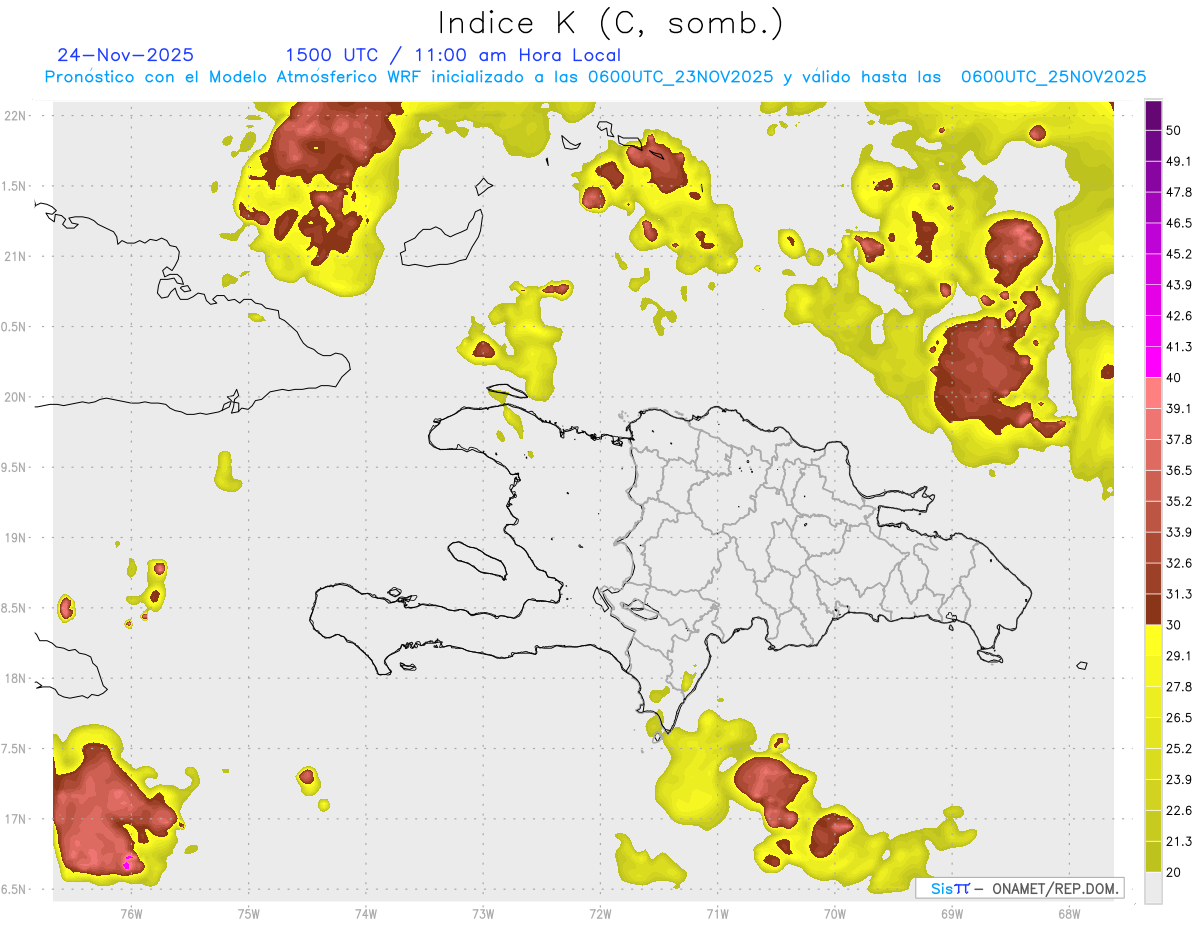Click the colorbar value '23.9'
Viewport: 1200px width, 927px height.
[x=1179, y=780]
